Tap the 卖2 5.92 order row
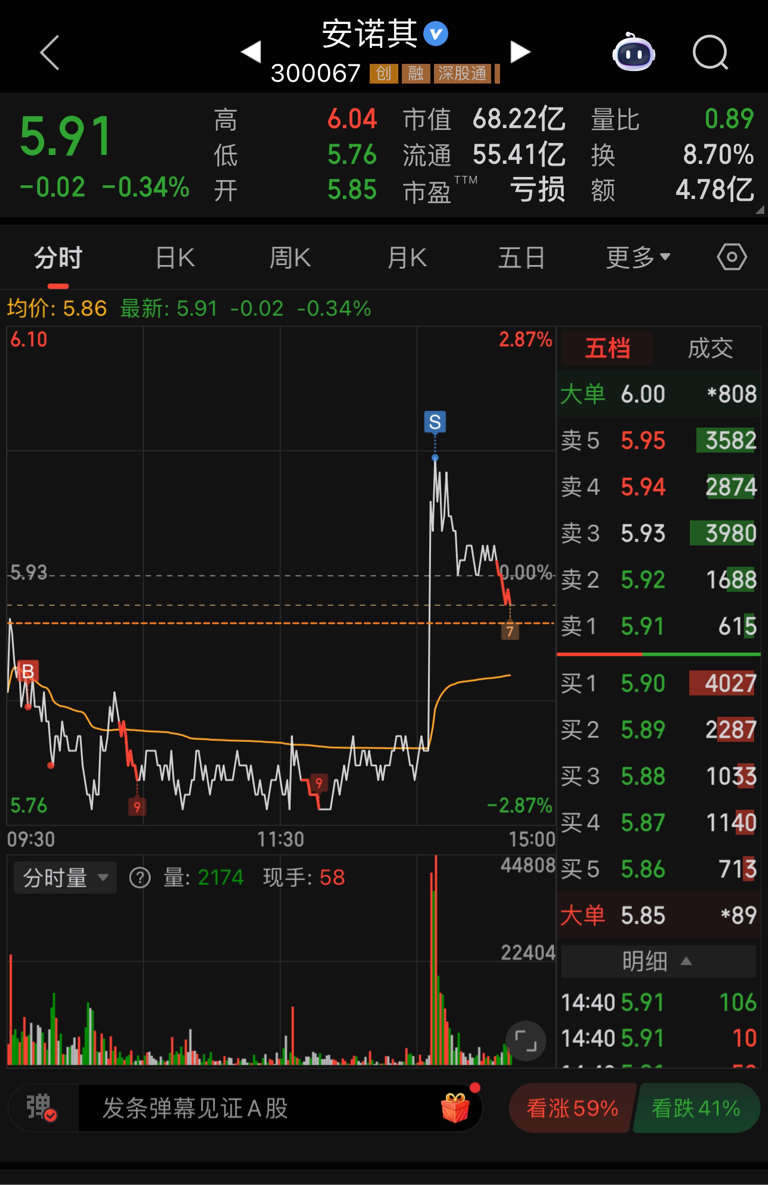The width and height of the screenshot is (768, 1185). 658,580
